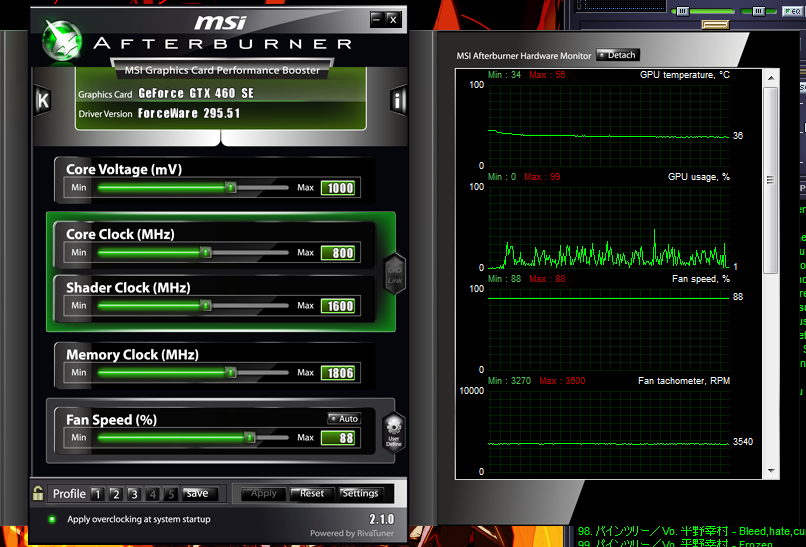Open the Kombustor K button
The height and width of the screenshot is (547, 806).
43,100
